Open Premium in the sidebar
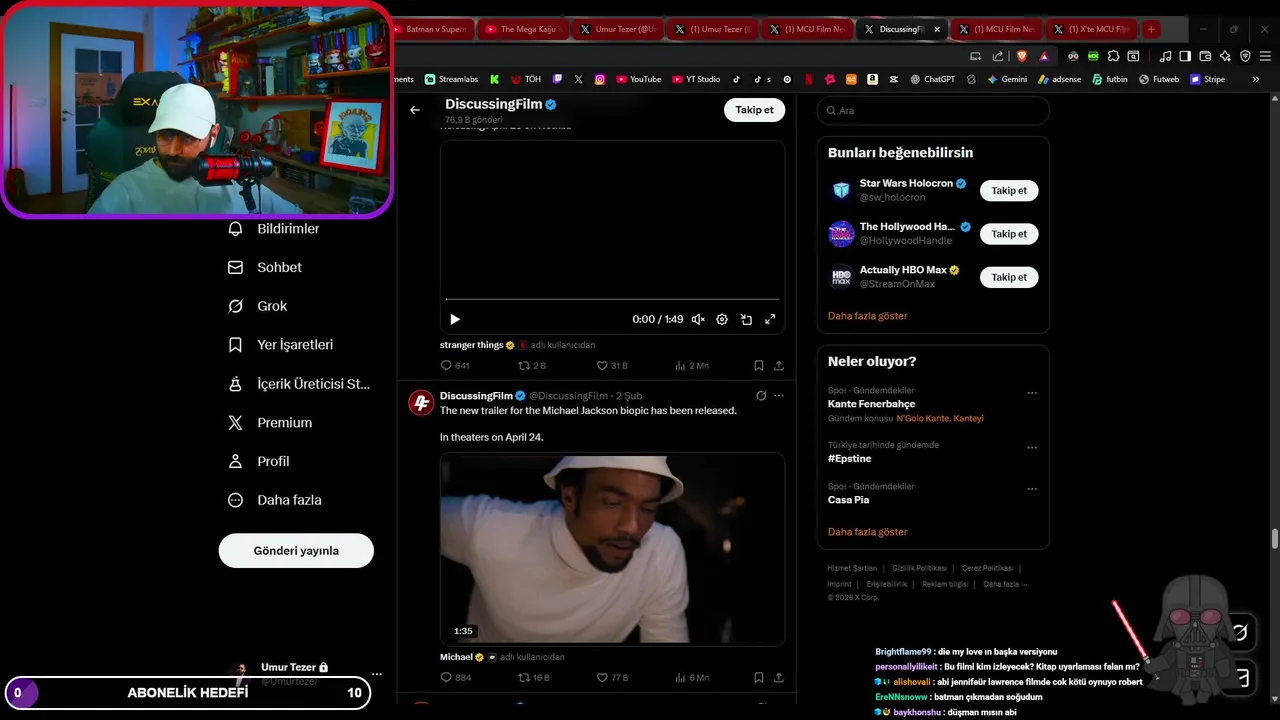The height and width of the screenshot is (720, 1280). [270, 423]
